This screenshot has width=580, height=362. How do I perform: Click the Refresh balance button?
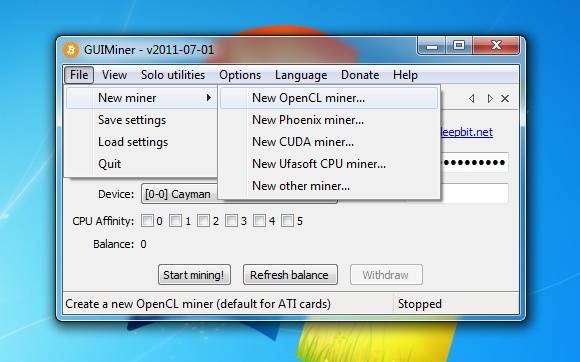(x=290, y=275)
